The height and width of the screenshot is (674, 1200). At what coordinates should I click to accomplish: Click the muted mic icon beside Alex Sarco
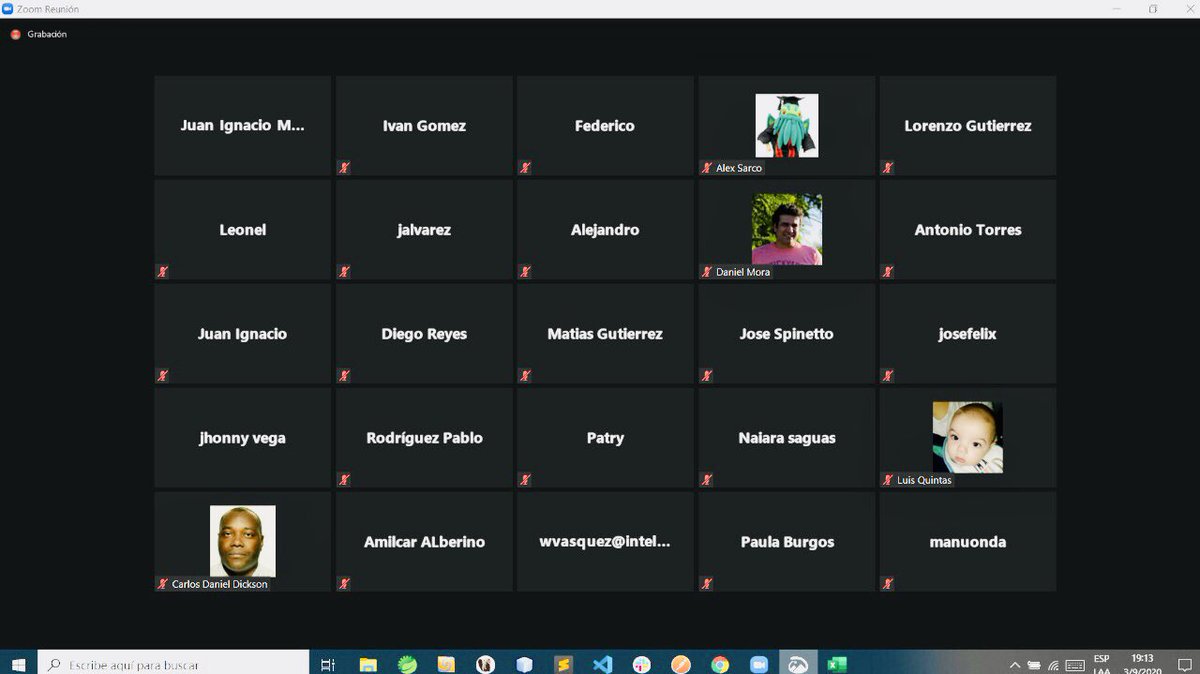(x=707, y=168)
